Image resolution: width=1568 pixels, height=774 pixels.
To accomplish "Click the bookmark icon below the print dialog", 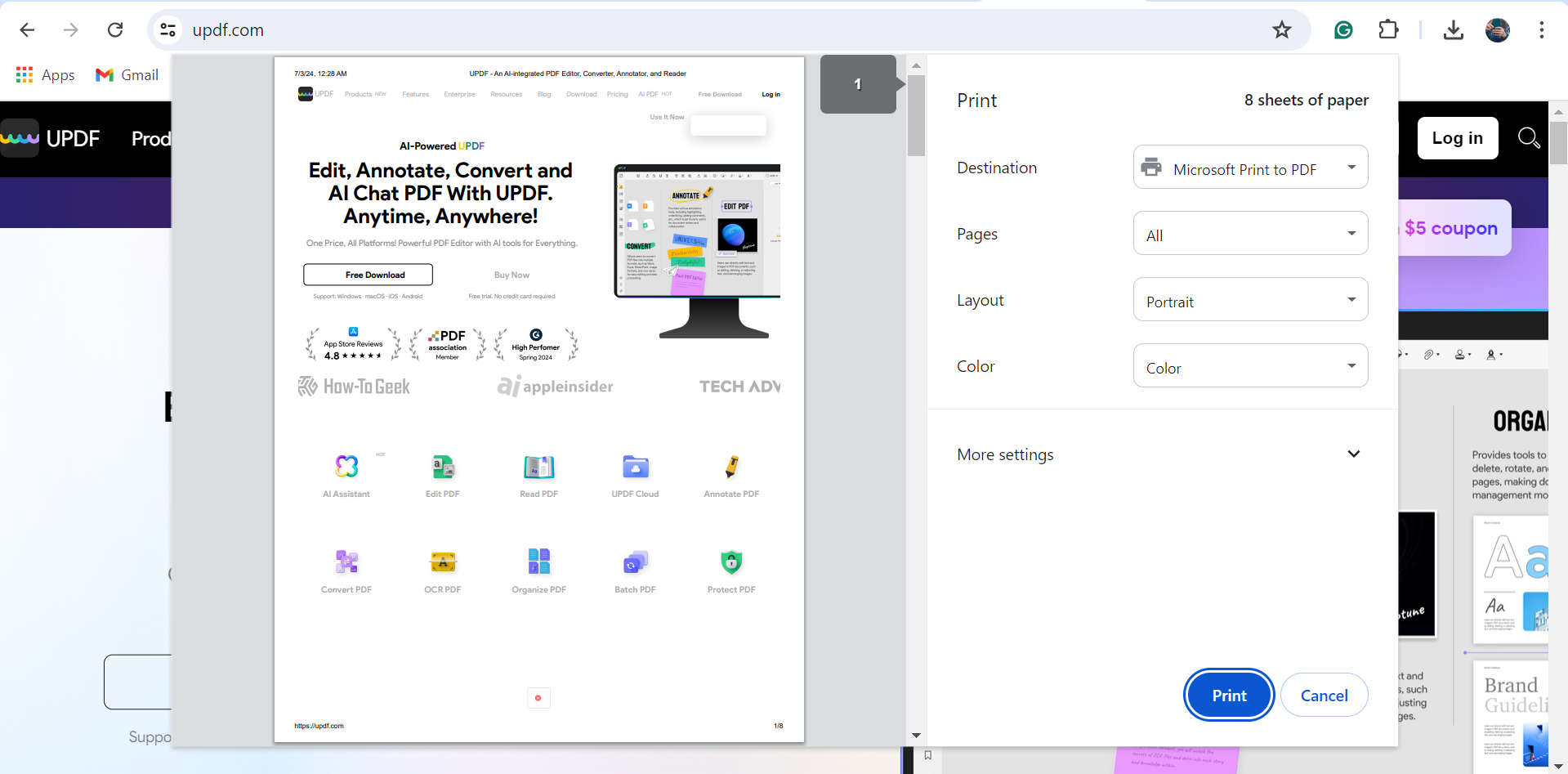I will point(928,755).
